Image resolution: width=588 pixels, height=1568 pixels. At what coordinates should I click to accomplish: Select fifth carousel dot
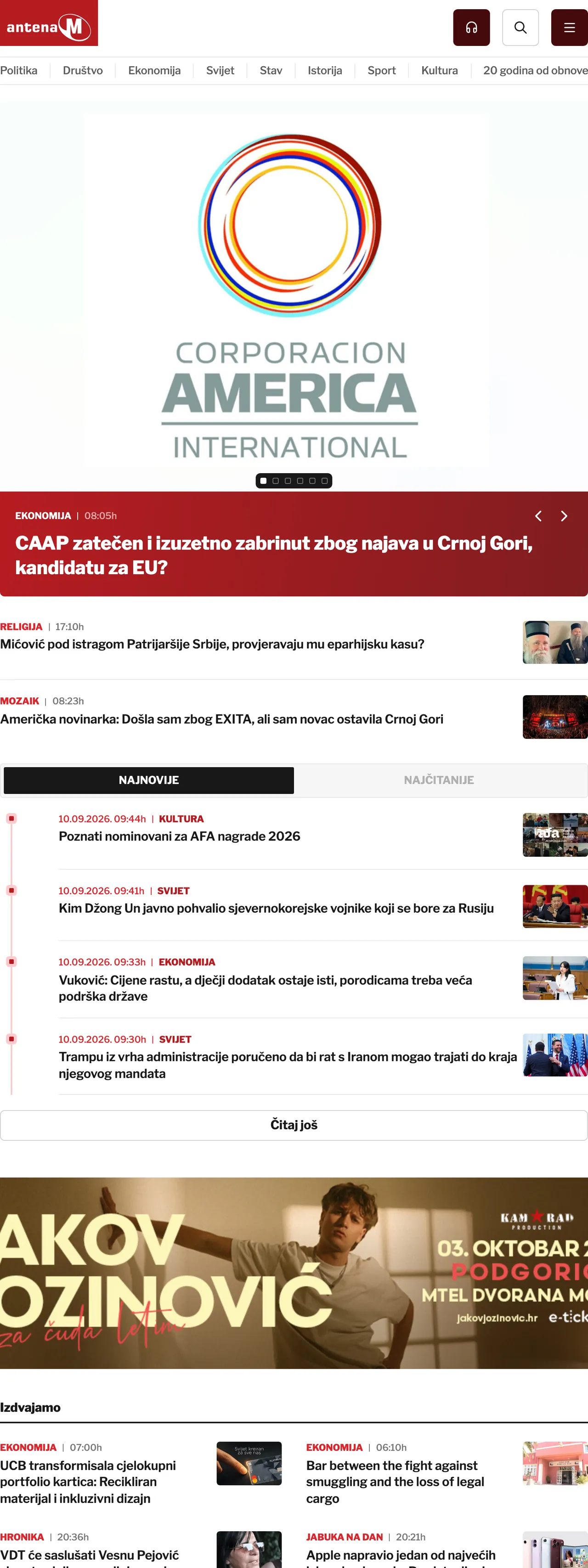click(x=312, y=481)
